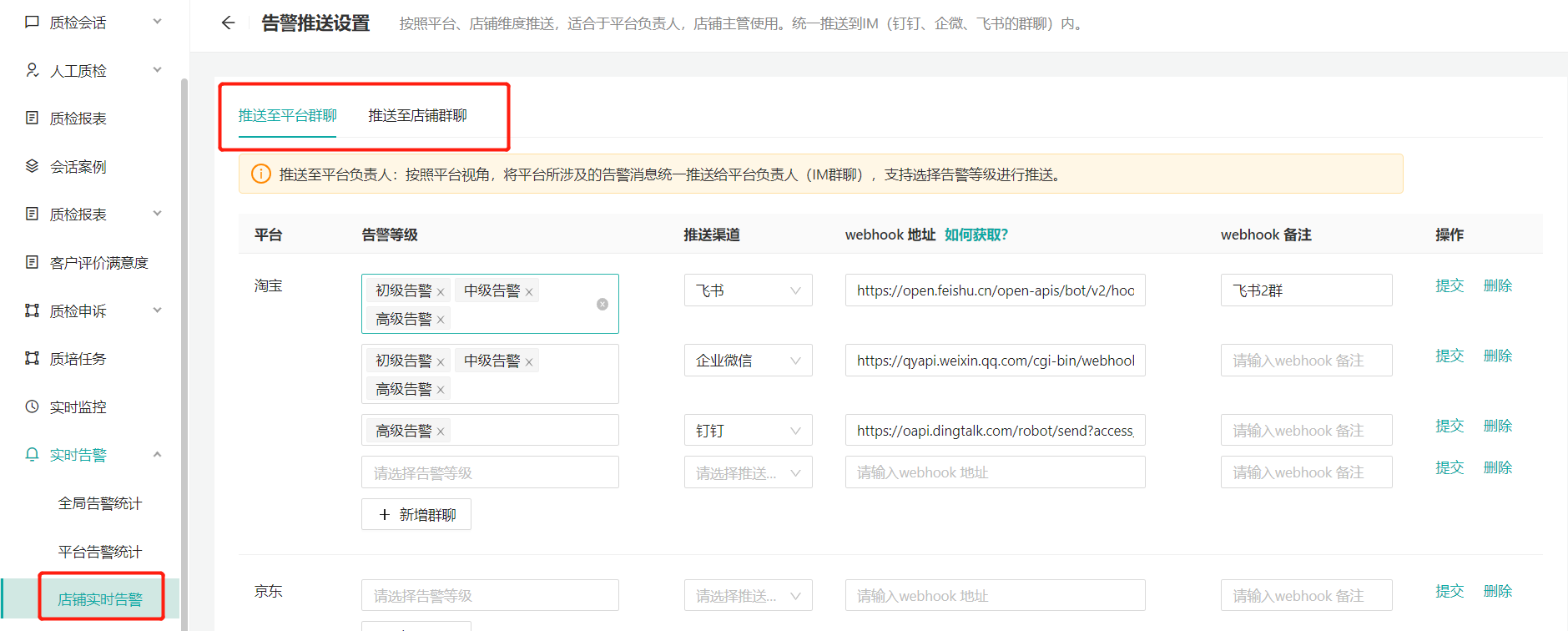Remove 初级告警 tag from the 飞书 row

pyautogui.click(x=441, y=292)
